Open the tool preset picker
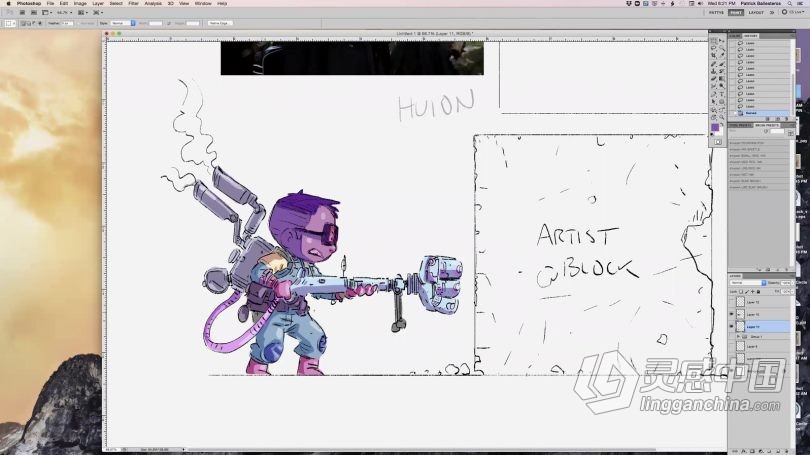The height and width of the screenshot is (455, 810). 10,23
